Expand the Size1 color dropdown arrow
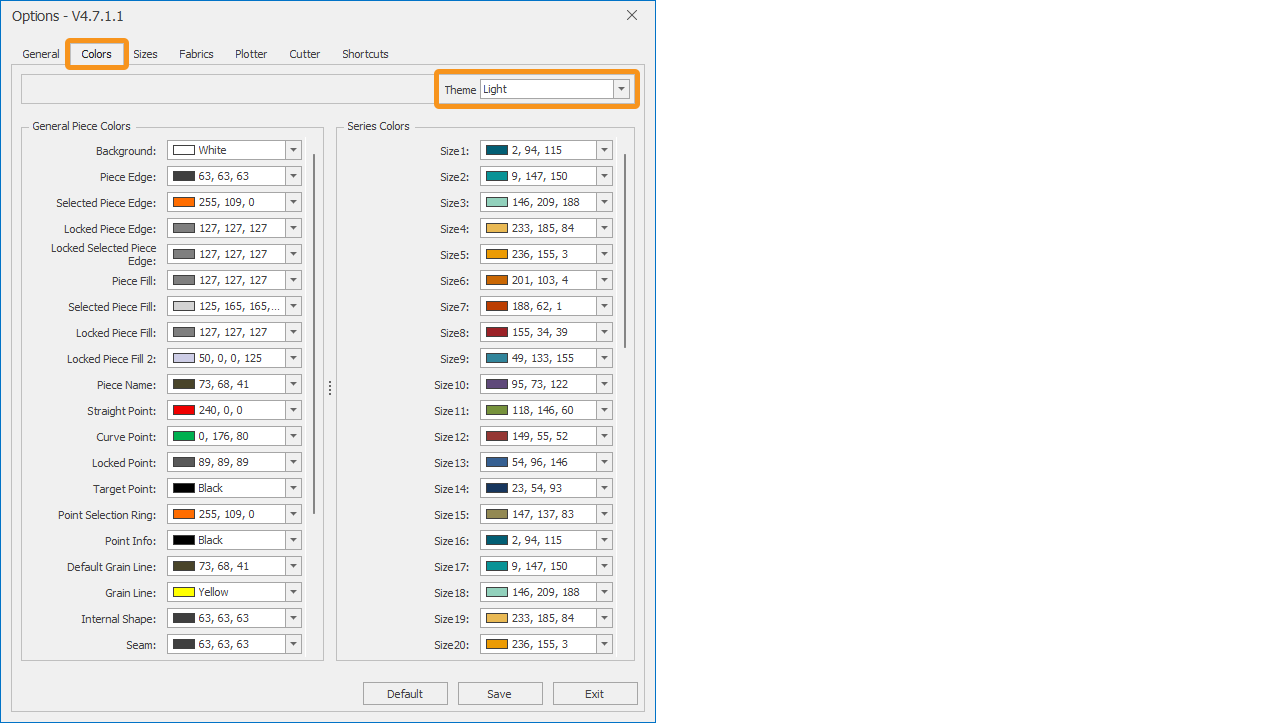The width and height of the screenshot is (1270, 723). pyautogui.click(x=604, y=150)
